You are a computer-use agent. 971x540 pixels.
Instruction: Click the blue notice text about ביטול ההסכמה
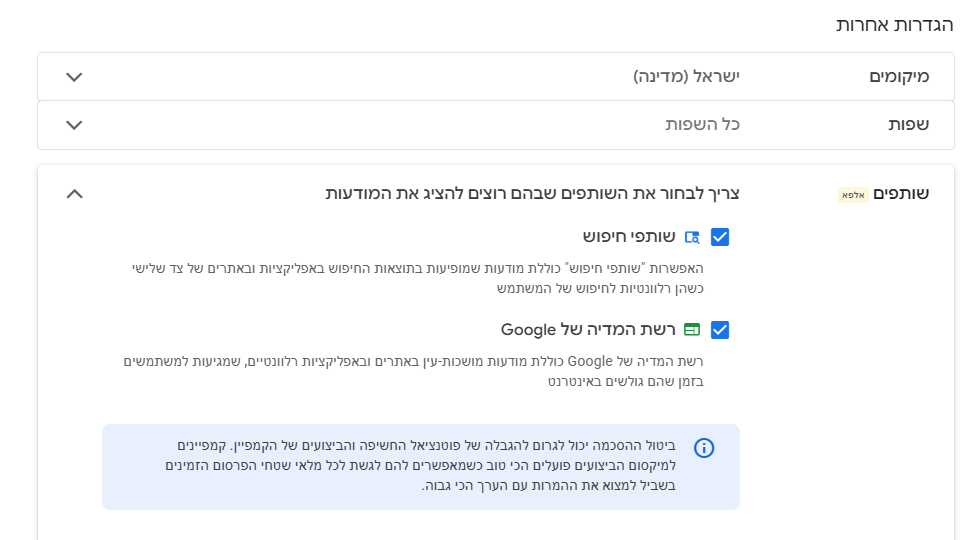click(420, 466)
